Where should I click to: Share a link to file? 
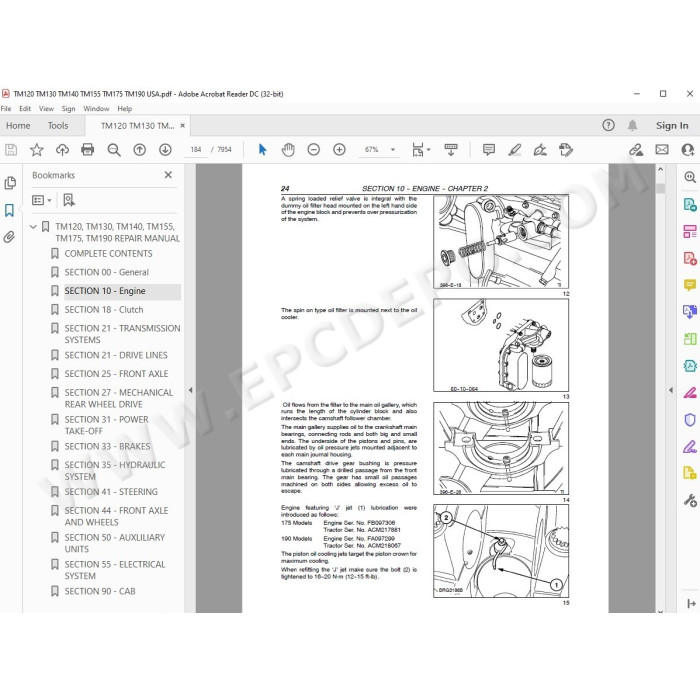636,150
